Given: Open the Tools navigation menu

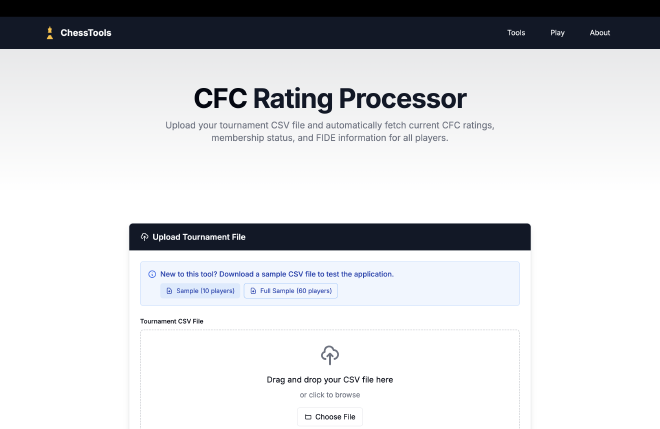Looking at the screenshot, I should (516, 33).
